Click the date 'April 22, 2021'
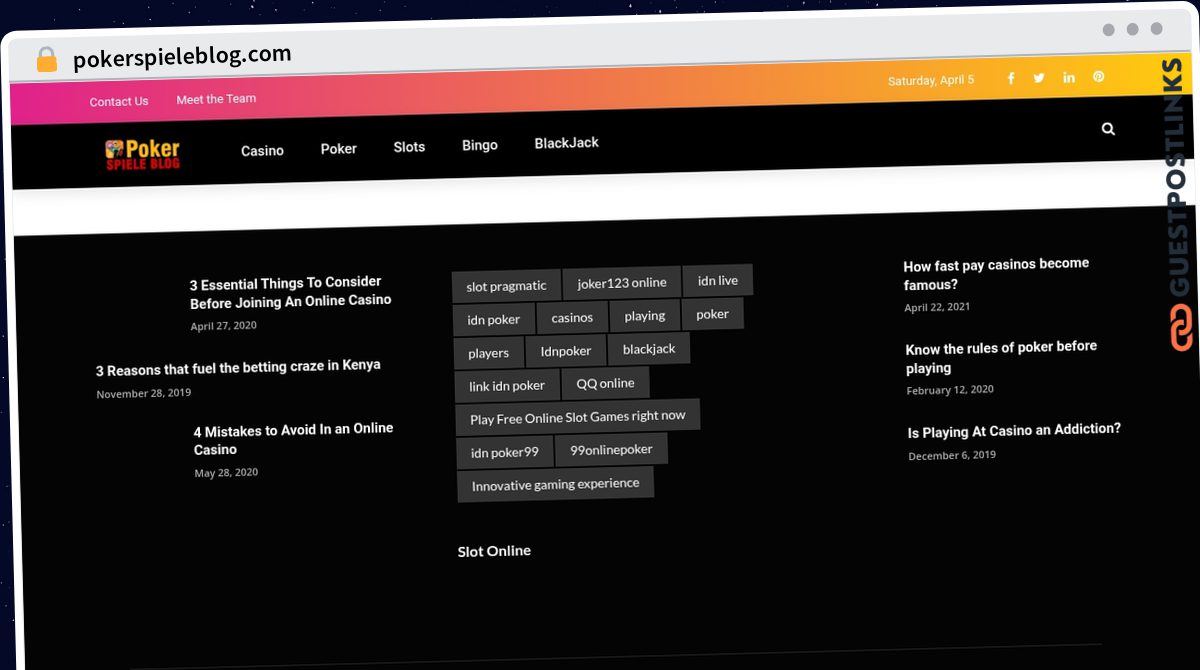 point(937,308)
